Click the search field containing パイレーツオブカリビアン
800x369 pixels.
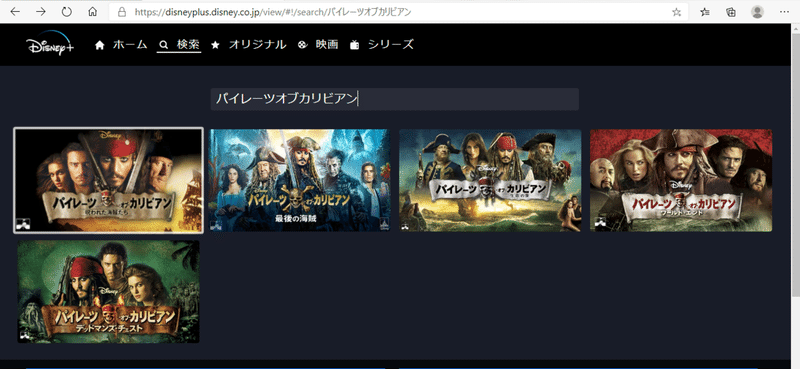[394, 99]
